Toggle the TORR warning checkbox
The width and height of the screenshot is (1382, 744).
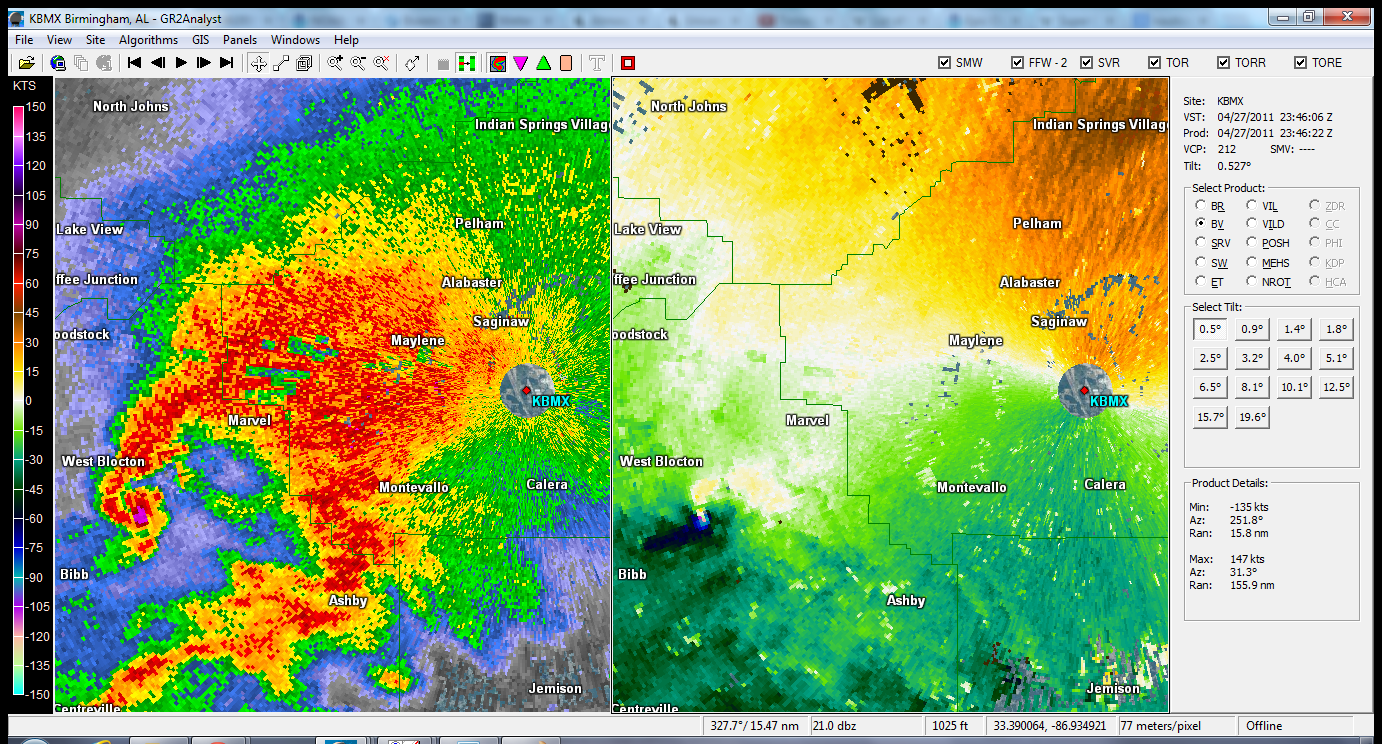click(x=1223, y=62)
